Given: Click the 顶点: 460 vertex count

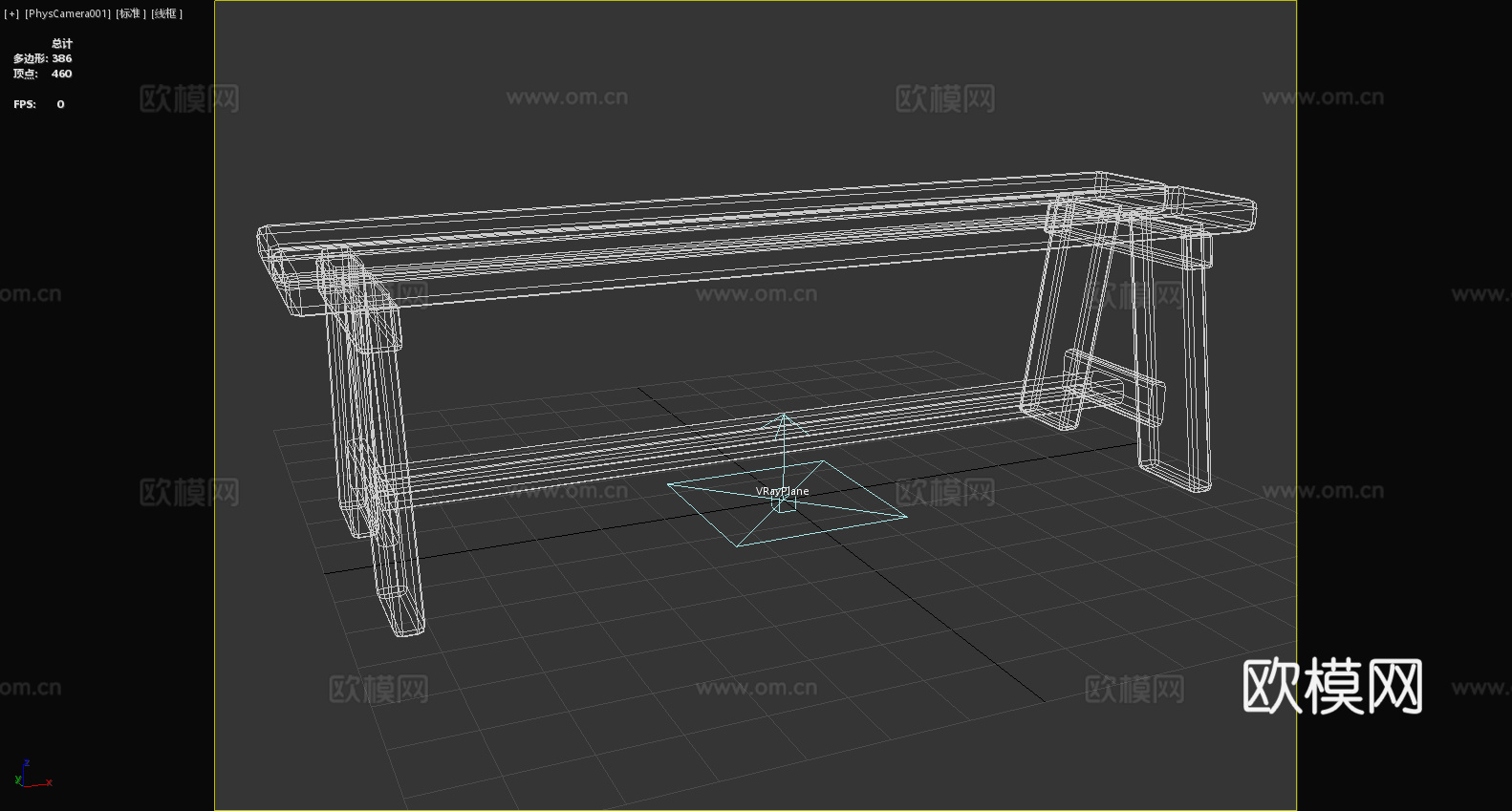Looking at the screenshot, I should click(x=42, y=74).
